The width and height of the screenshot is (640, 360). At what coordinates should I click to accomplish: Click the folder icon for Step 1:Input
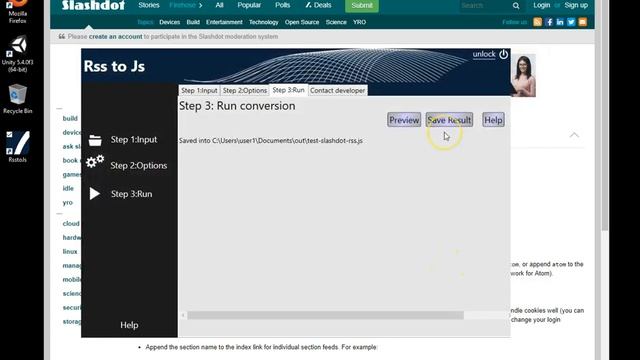pos(95,140)
